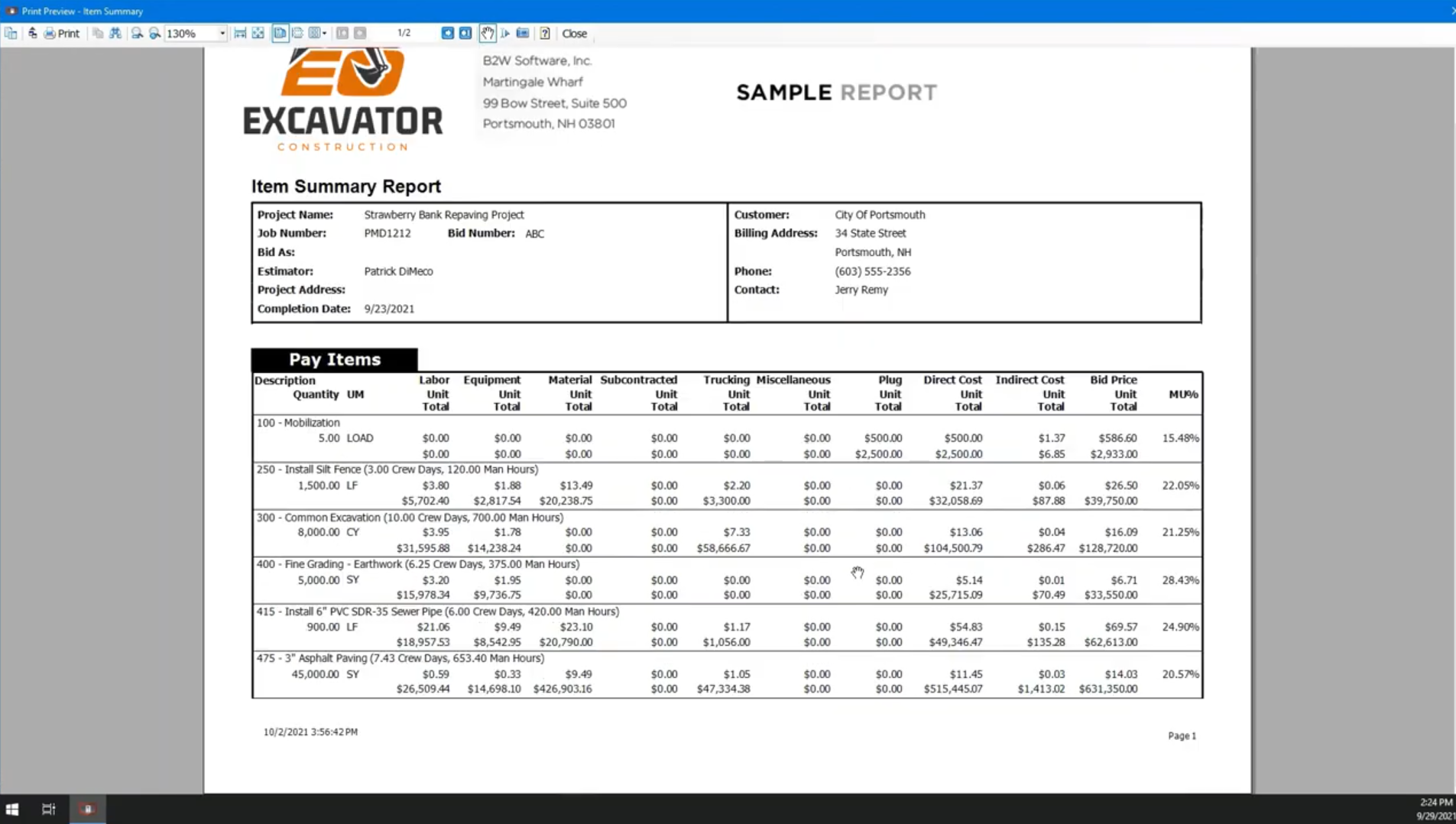Select the Find text binoculars icon

coord(115,33)
